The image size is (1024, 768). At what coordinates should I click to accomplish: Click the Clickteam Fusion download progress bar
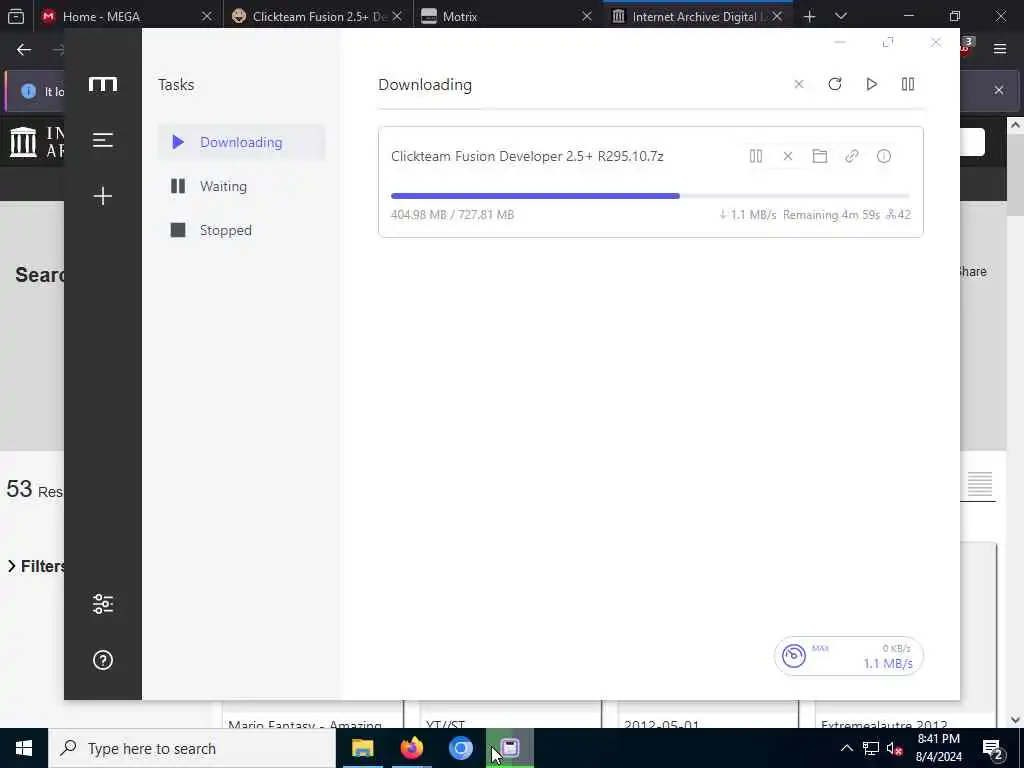click(650, 196)
